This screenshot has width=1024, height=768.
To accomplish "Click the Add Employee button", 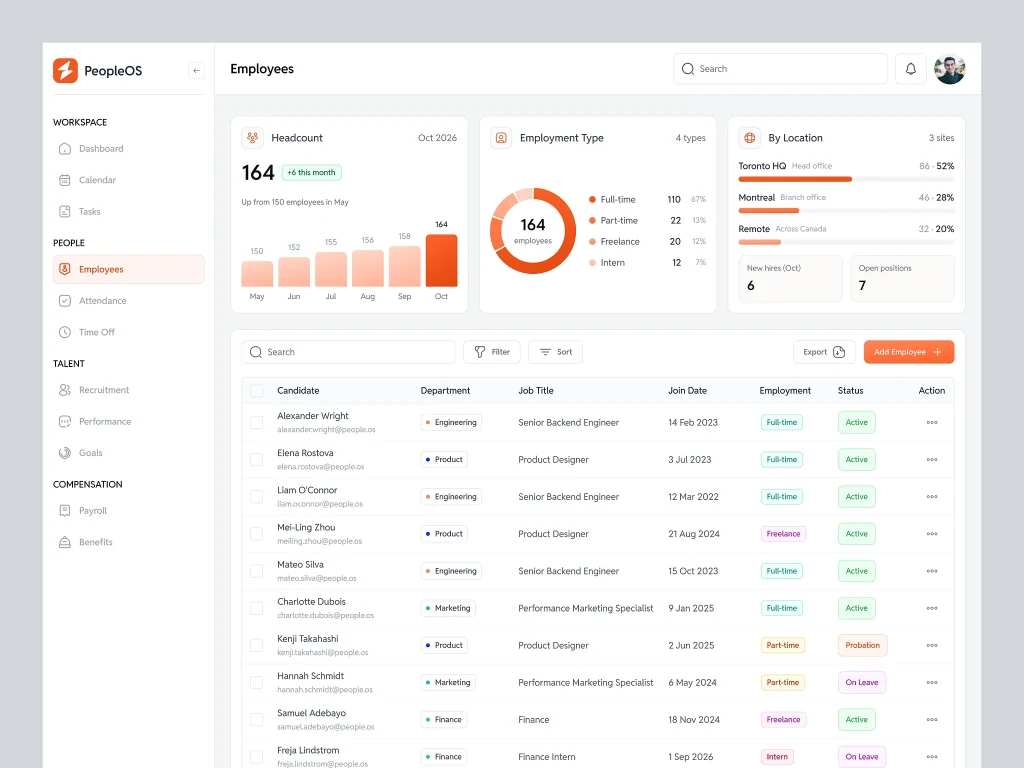I will (x=908, y=352).
